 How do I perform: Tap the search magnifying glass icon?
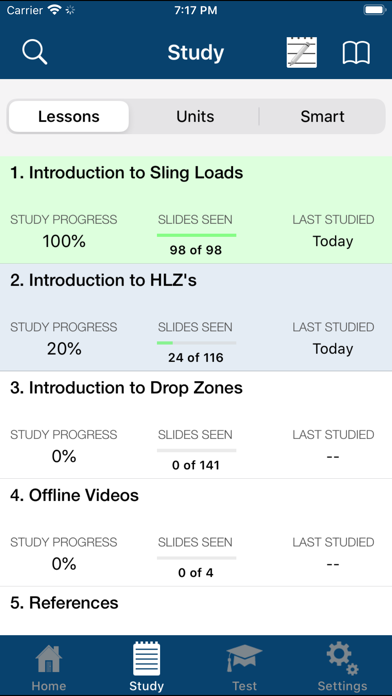pyautogui.click(x=35, y=52)
